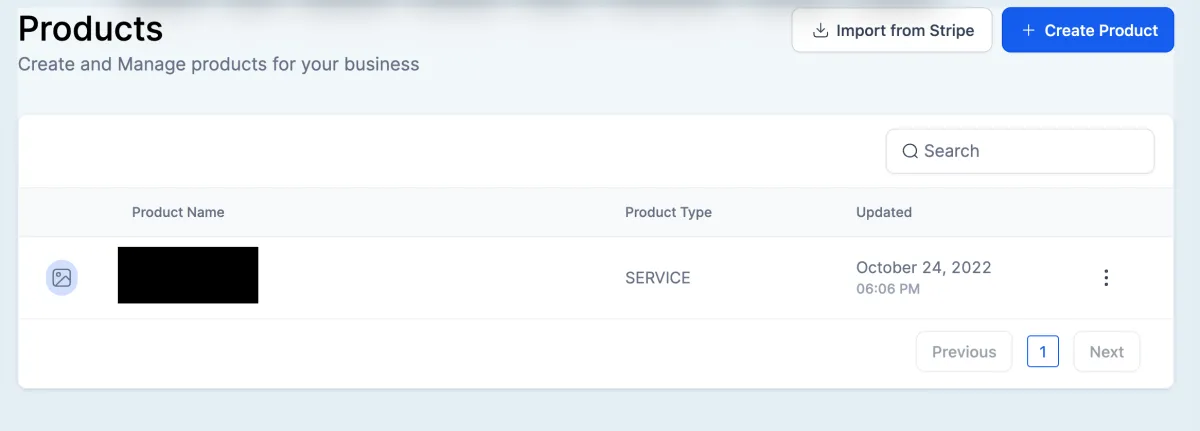Viewport: 1200px width, 431px height.
Task: Click the SERVICE product type cell
Action: 657,278
